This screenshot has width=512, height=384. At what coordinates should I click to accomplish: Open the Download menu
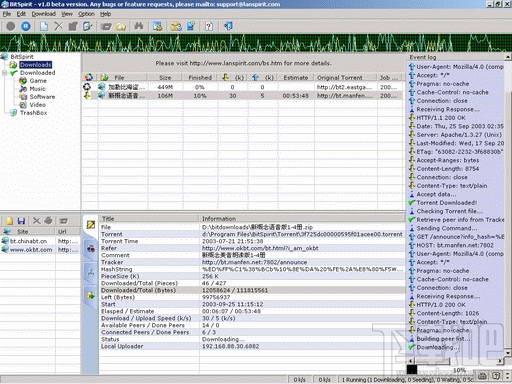point(44,14)
